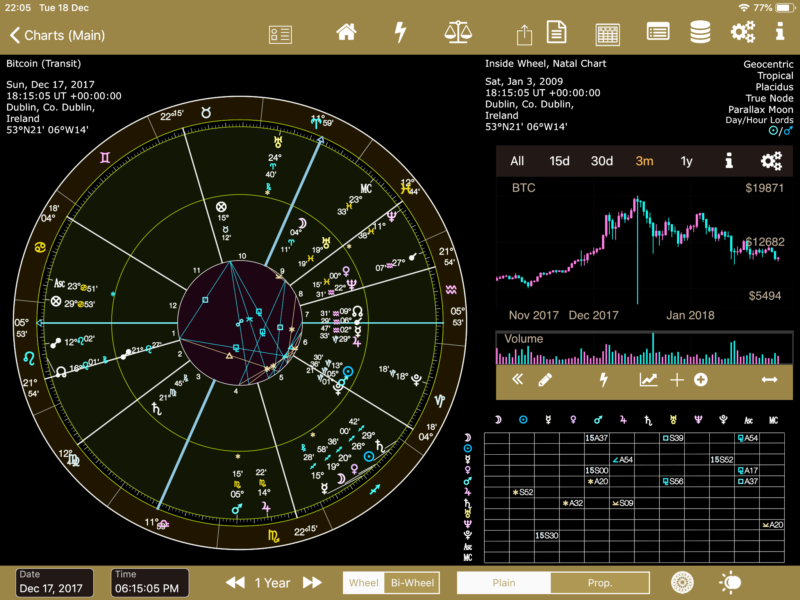Select the Plain aspect grid mode
Screen dimensions: 800x600
[503, 582]
